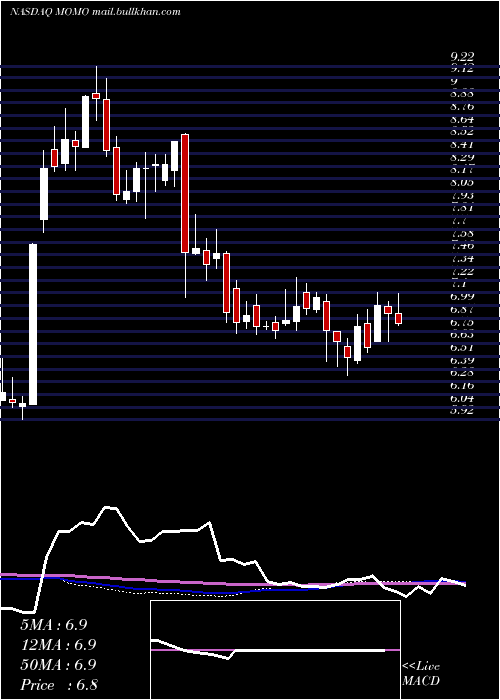Select the longest red candlestick dropping from 8.52
Viewport: 500px width, 700px height.
point(184,193)
